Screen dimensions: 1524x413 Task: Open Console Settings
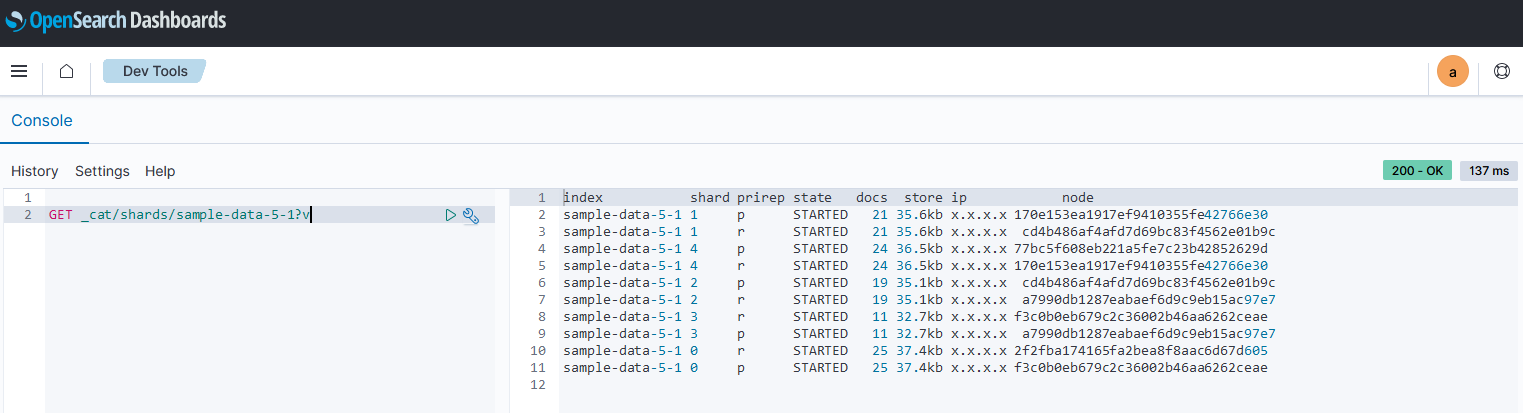pyautogui.click(x=102, y=171)
